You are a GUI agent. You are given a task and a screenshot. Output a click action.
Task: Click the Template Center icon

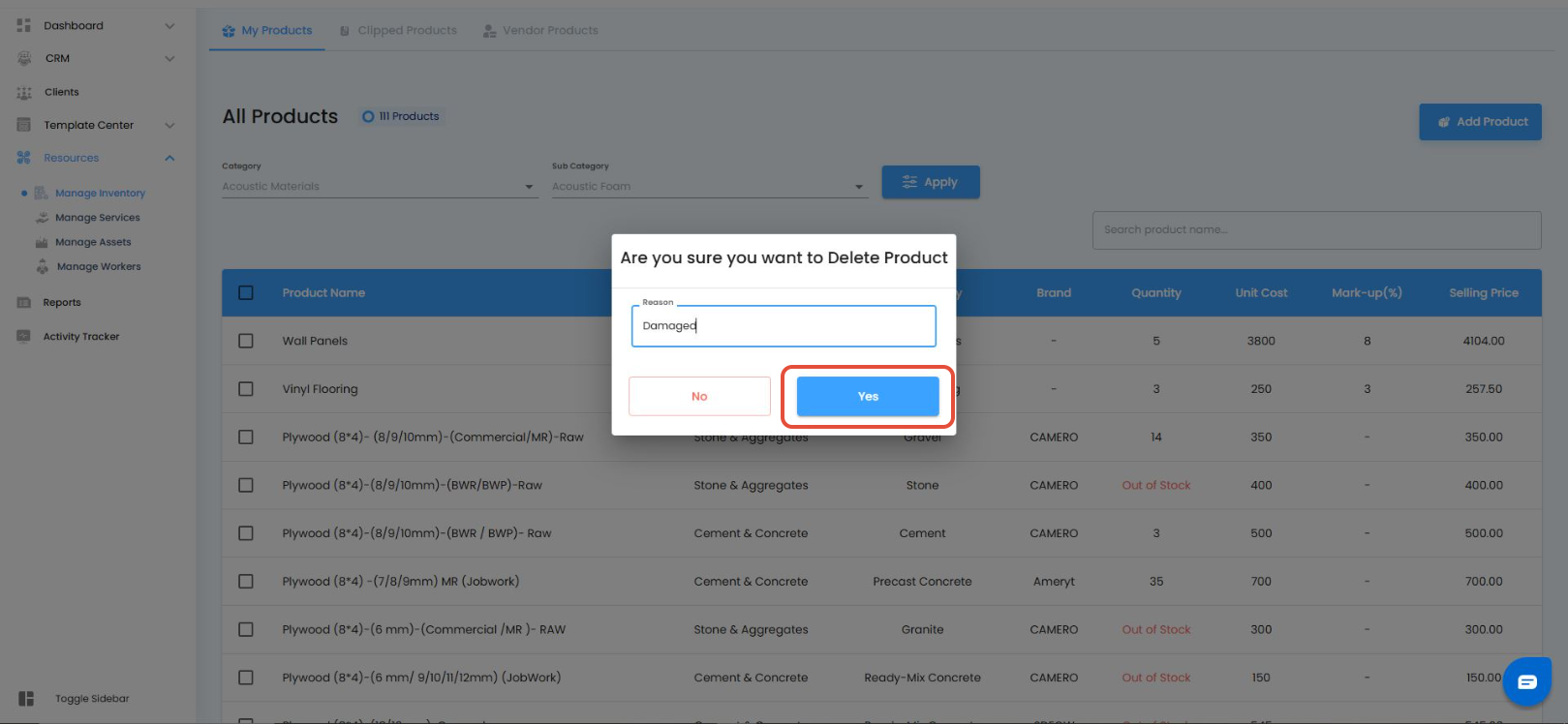coord(24,125)
